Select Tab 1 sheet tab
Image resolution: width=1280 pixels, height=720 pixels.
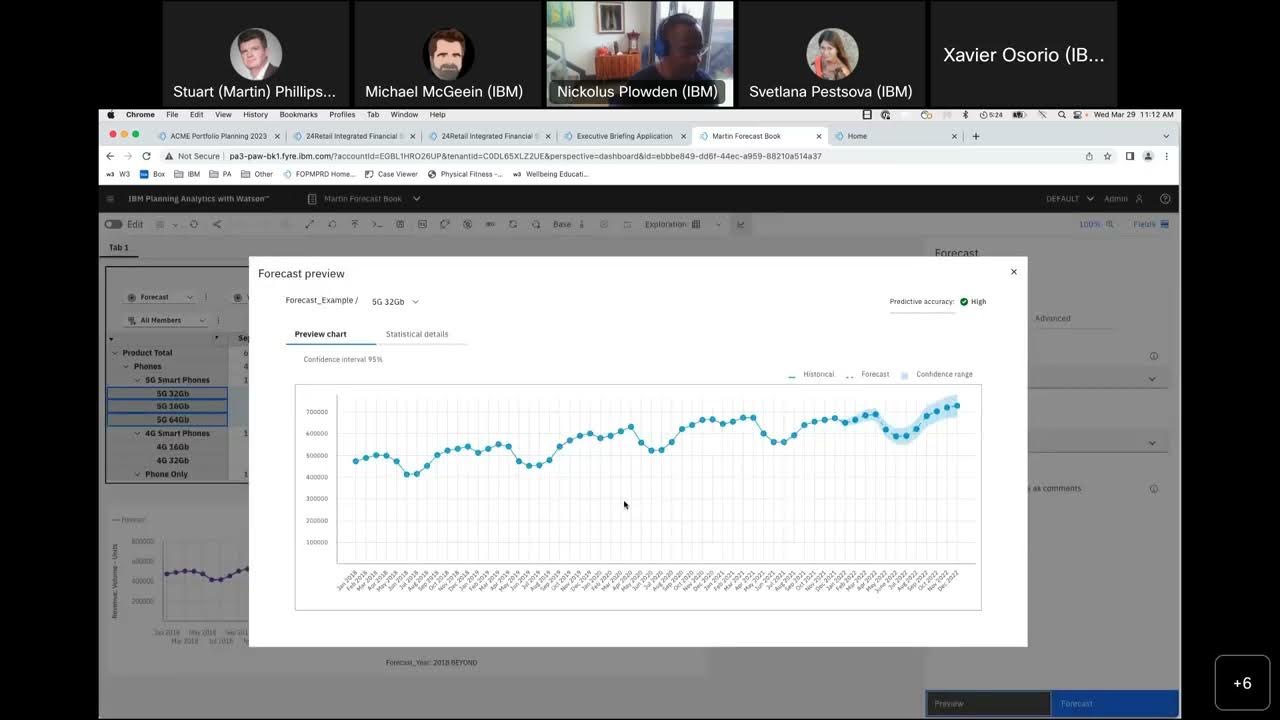point(119,247)
